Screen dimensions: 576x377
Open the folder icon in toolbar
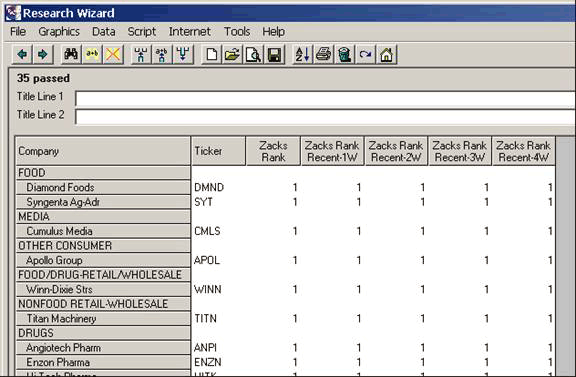[232, 55]
